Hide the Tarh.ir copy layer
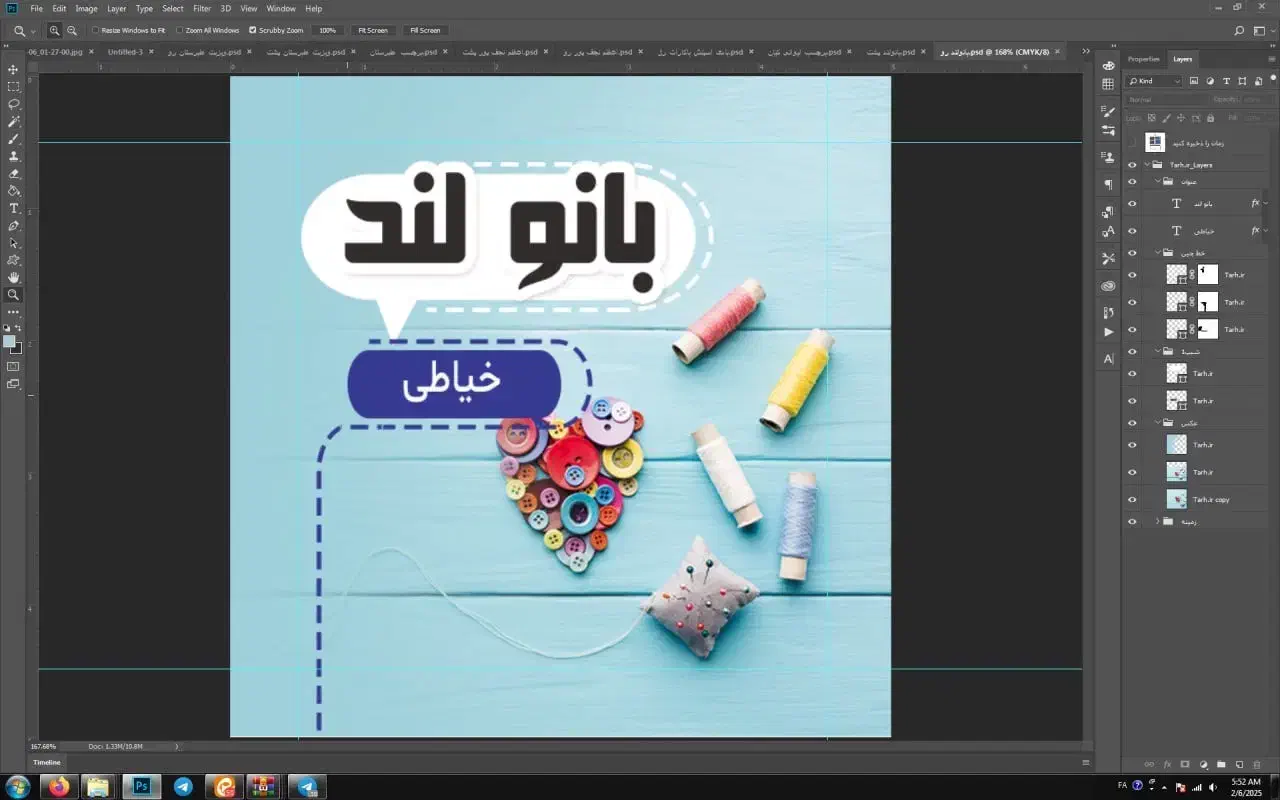 [x=1132, y=499]
